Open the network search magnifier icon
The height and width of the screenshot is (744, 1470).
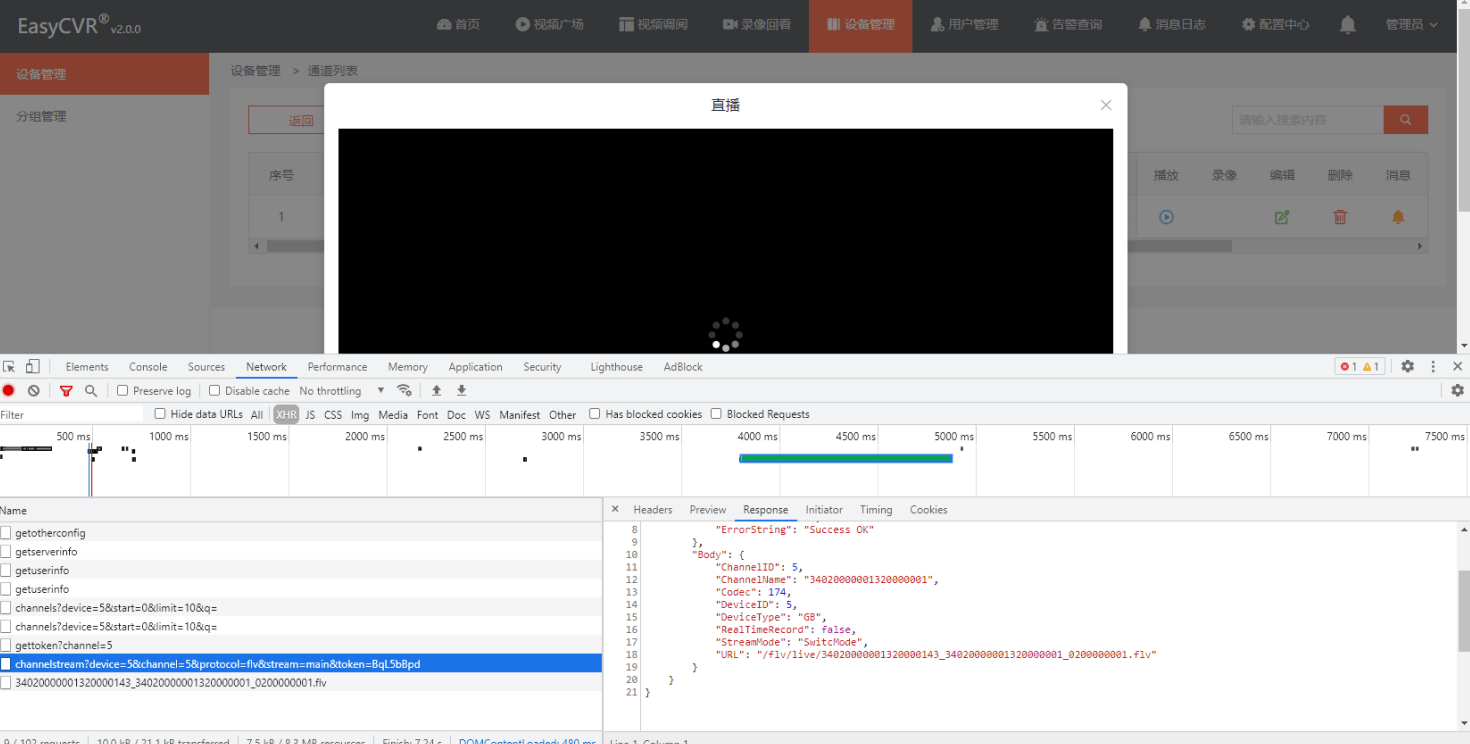click(91, 391)
